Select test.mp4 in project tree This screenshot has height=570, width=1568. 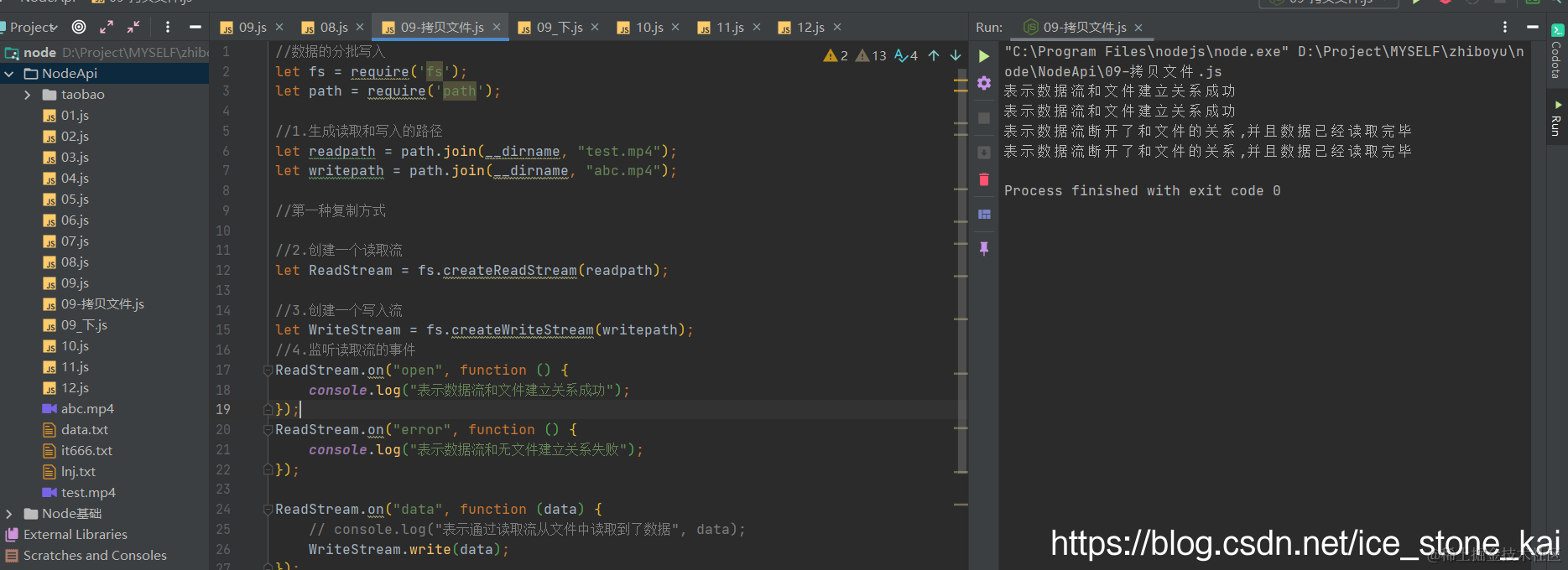[x=88, y=493]
